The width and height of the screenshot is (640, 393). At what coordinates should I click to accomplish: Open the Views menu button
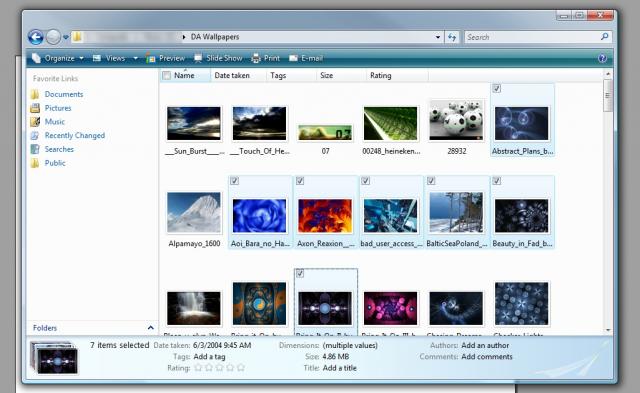point(109,58)
